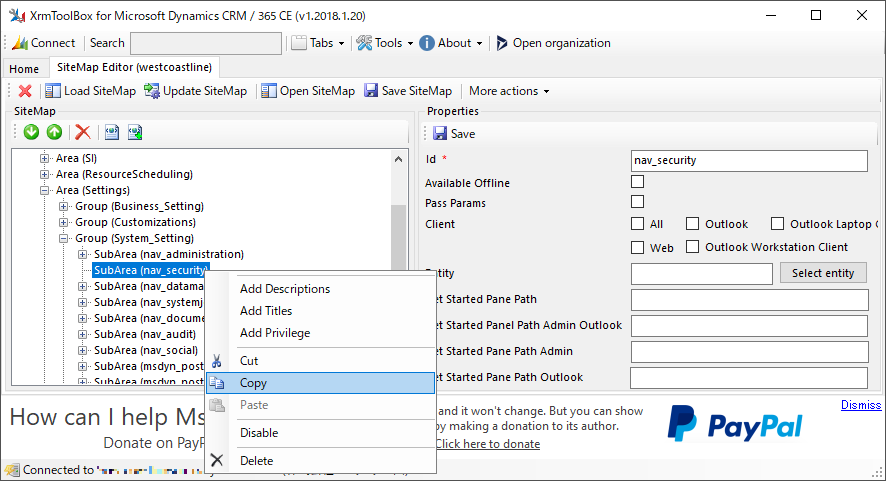This screenshot has width=886, height=481.
Task: Open the More actions dropdown
Action: [509, 91]
